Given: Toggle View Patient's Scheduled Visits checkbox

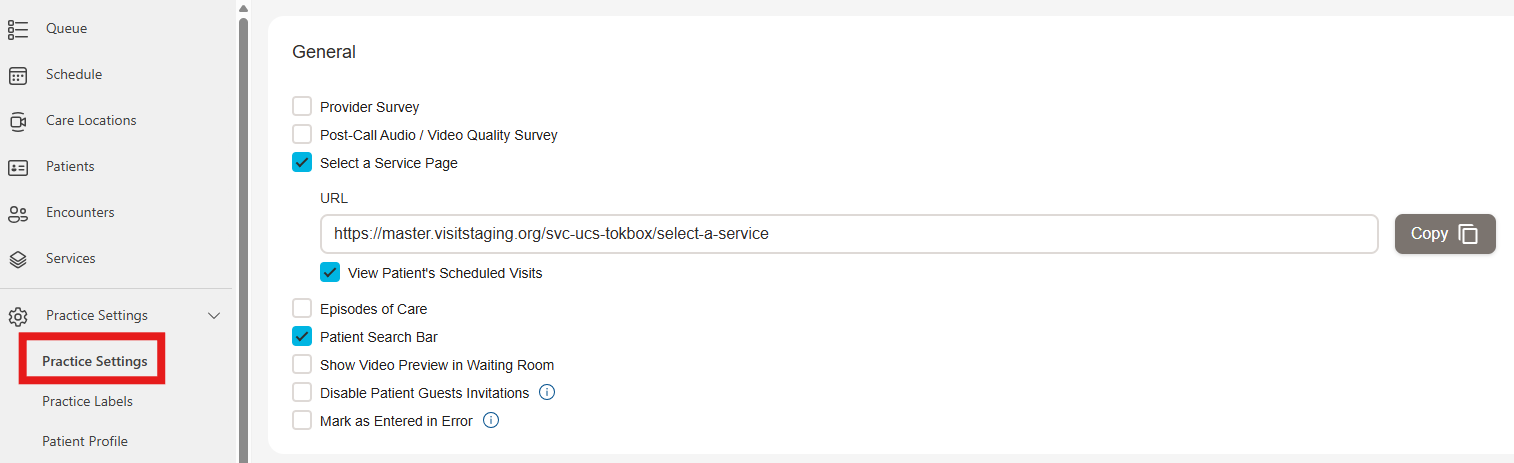Looking at the screenshot, I should [330, 272].
